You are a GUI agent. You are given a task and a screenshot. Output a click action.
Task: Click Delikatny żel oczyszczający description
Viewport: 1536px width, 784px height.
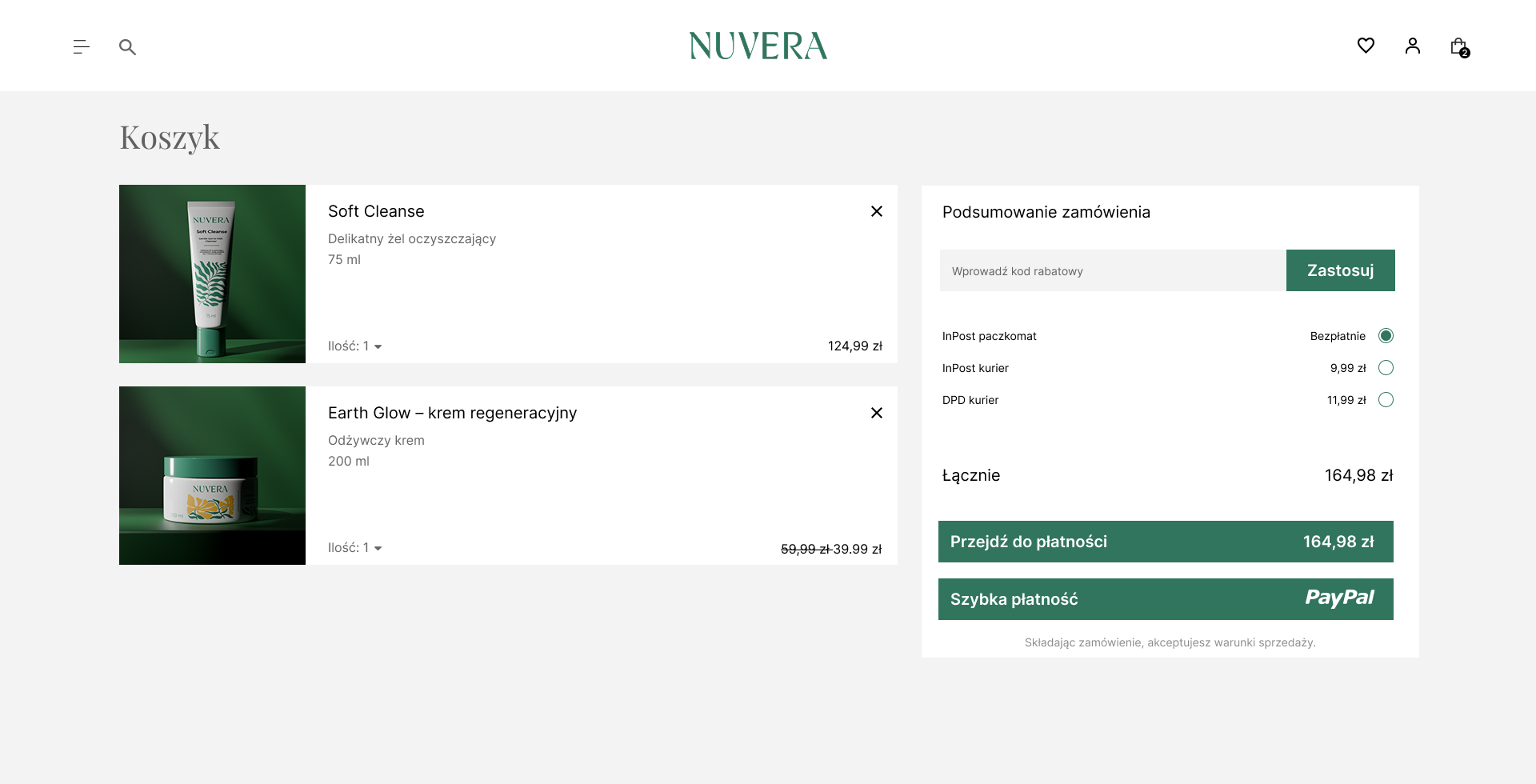412,239
